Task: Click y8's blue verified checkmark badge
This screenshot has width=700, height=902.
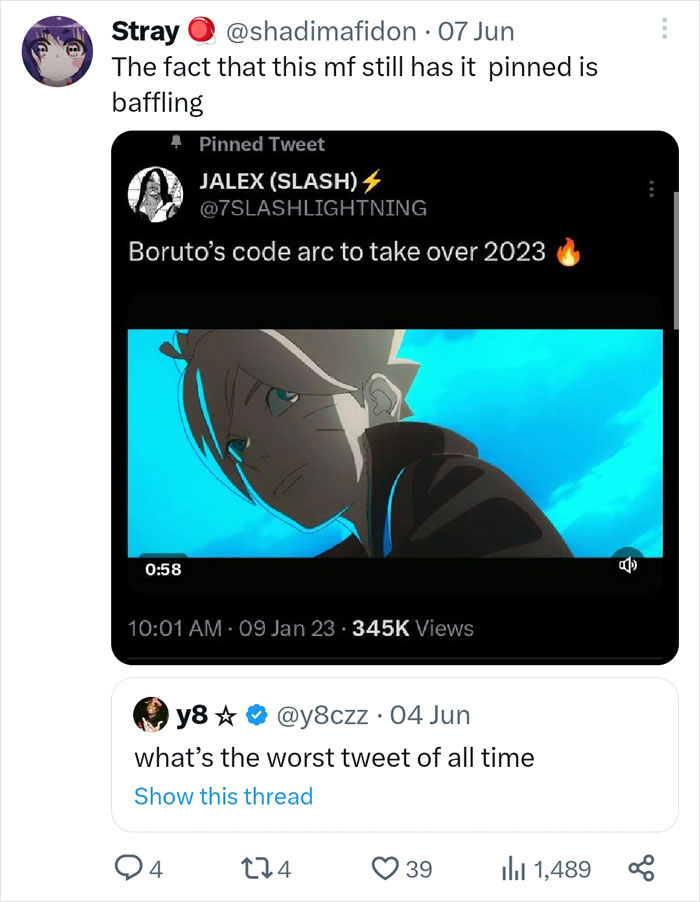Action: pos(254,713)
